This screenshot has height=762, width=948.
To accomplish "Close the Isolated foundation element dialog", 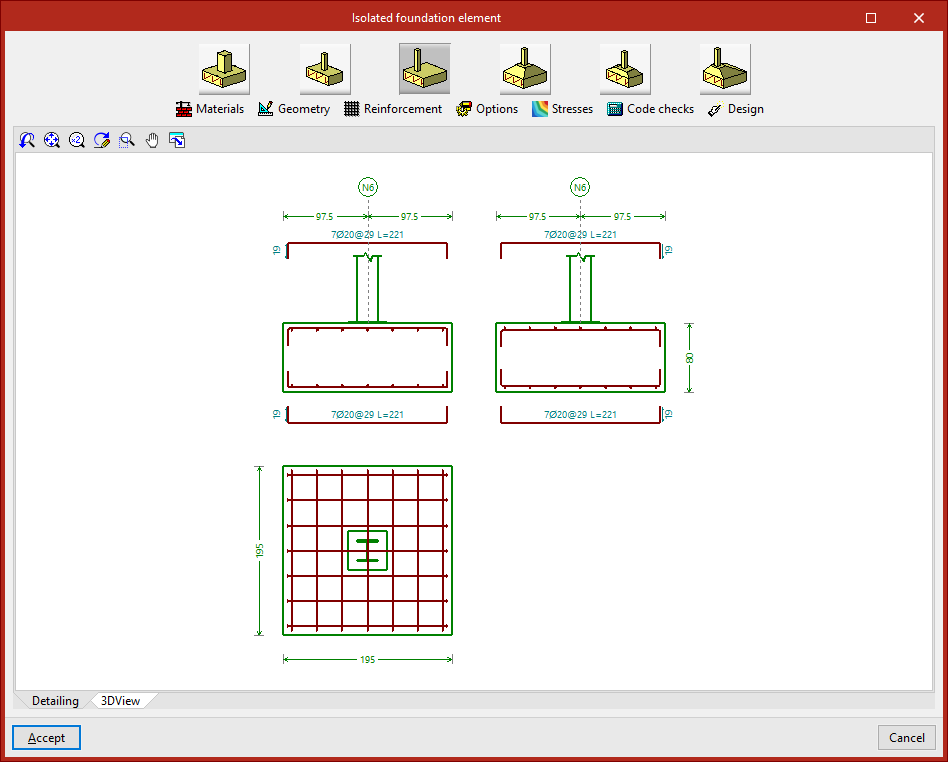I will [x=919, y=18].
